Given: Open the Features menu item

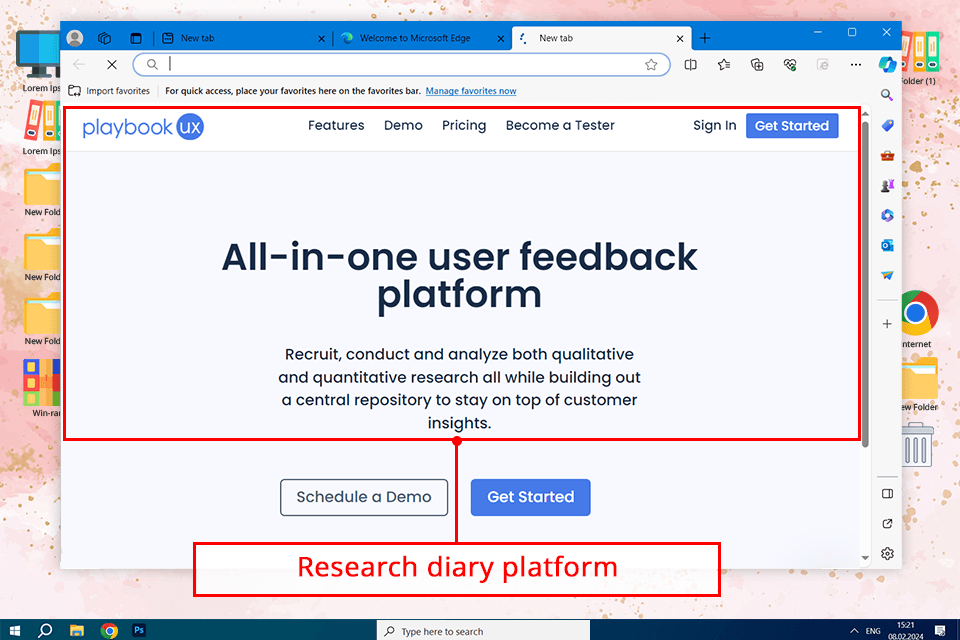Looking at the screenshot, I should [336, 126].
